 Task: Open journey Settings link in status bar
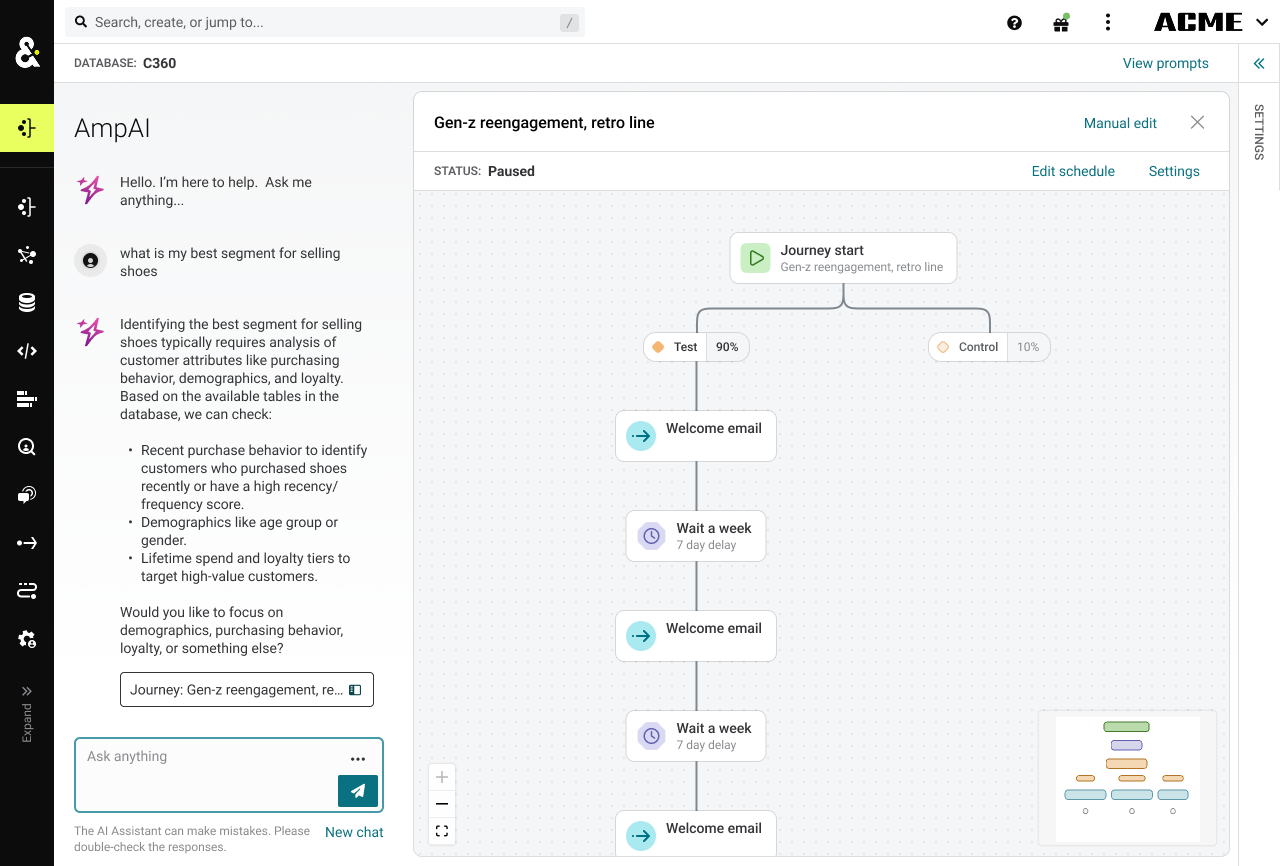[1174, 171]
